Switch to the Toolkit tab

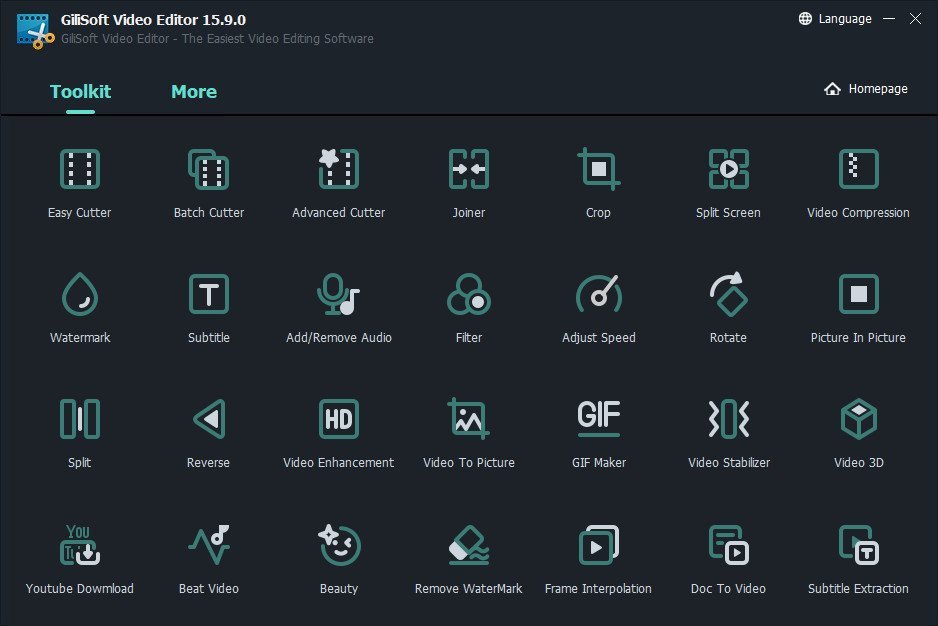[80, 92]
